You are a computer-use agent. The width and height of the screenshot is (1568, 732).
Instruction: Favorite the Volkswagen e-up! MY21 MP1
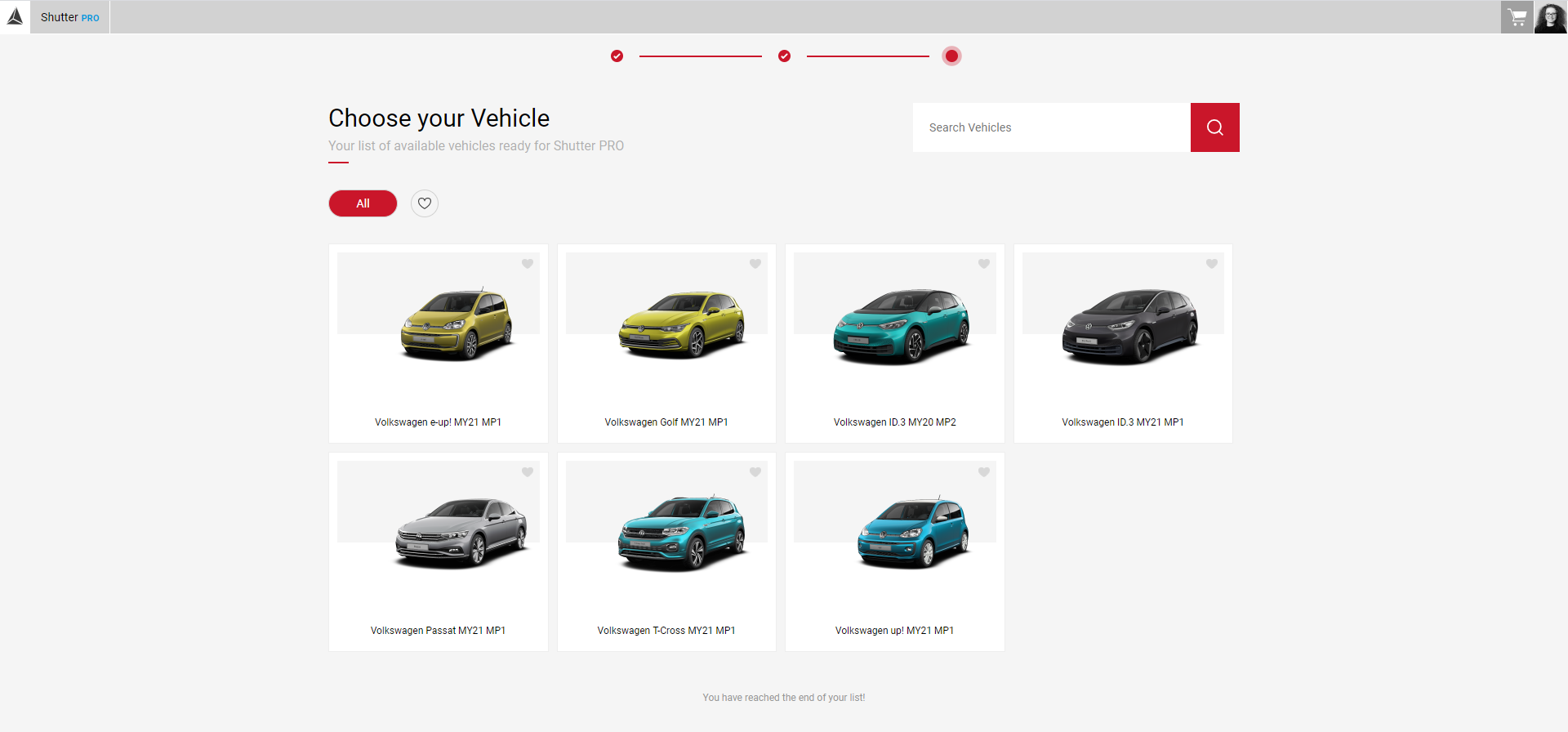(528, 264)
